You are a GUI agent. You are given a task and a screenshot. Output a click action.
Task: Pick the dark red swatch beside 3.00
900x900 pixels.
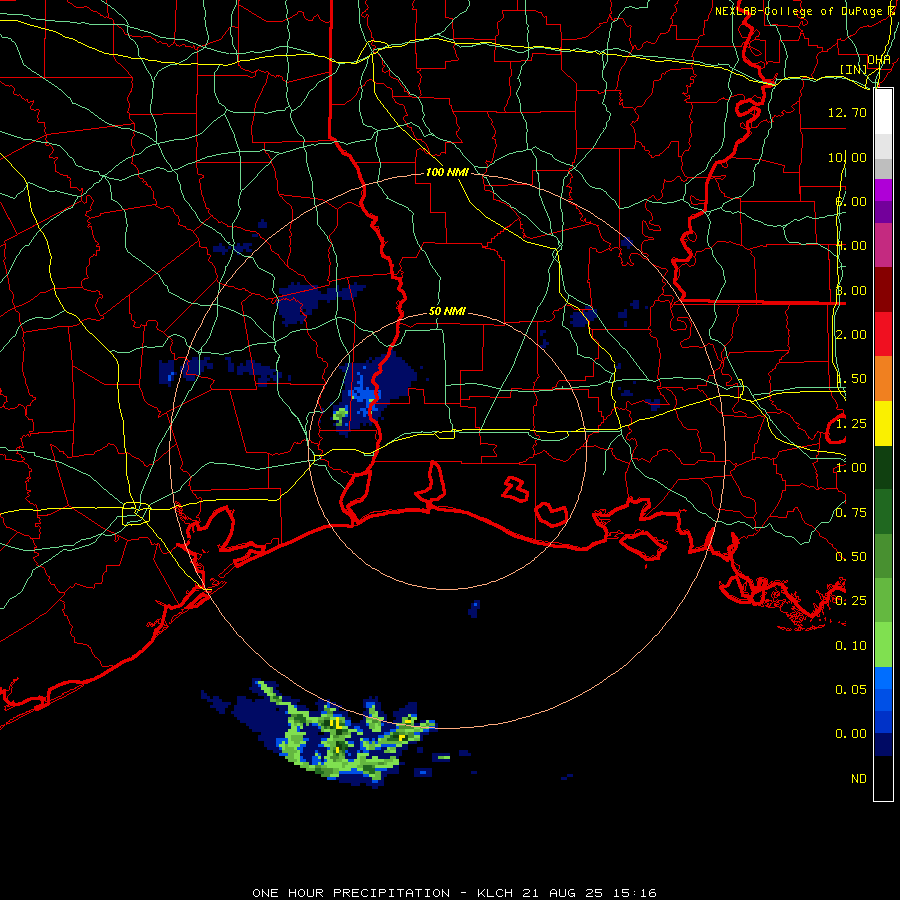tap(883, 290)
